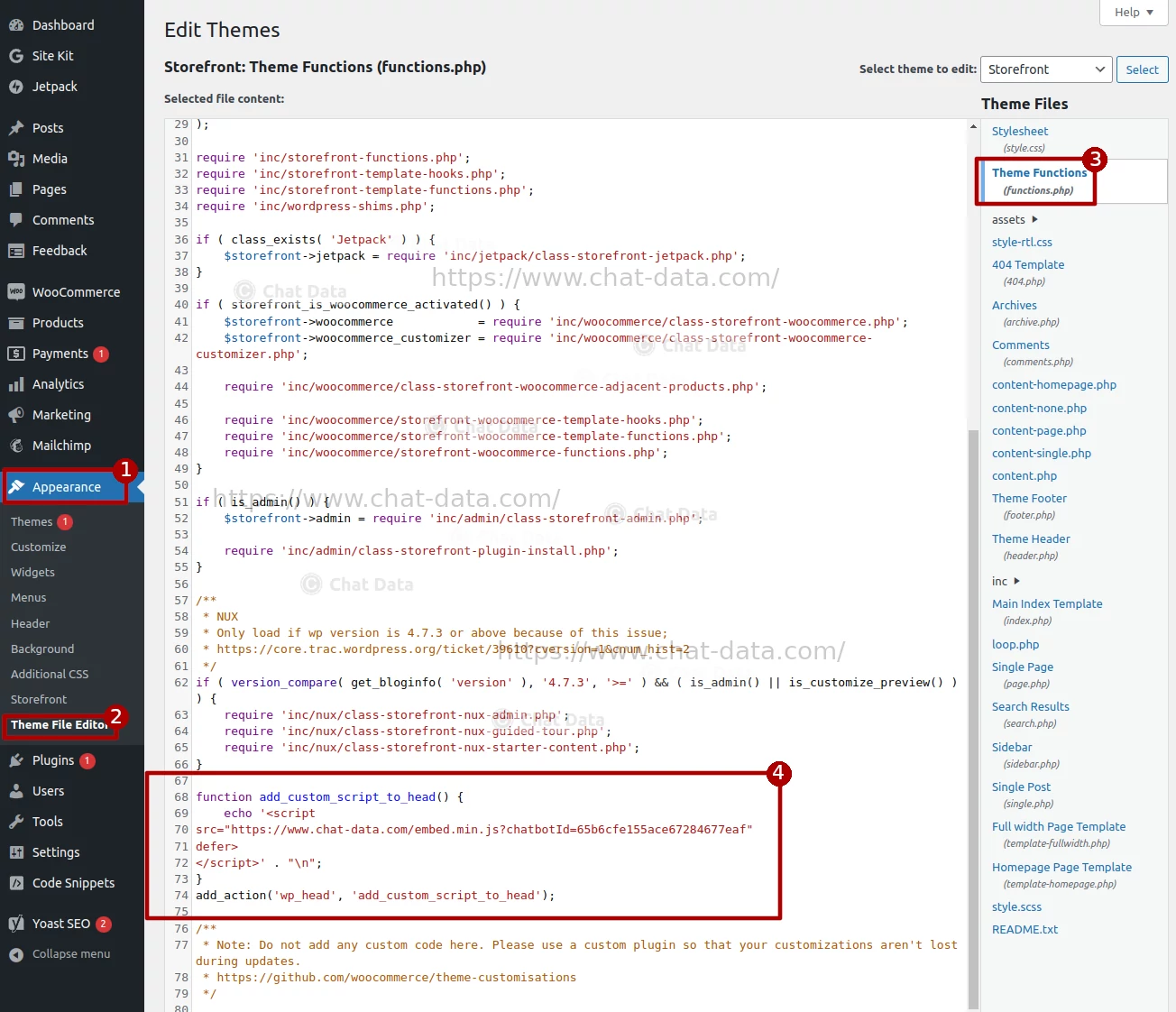Open Menus submenu item
Image resolution: width=1176 pixels, height=1012 pixels.
click(x=29, y=598)
